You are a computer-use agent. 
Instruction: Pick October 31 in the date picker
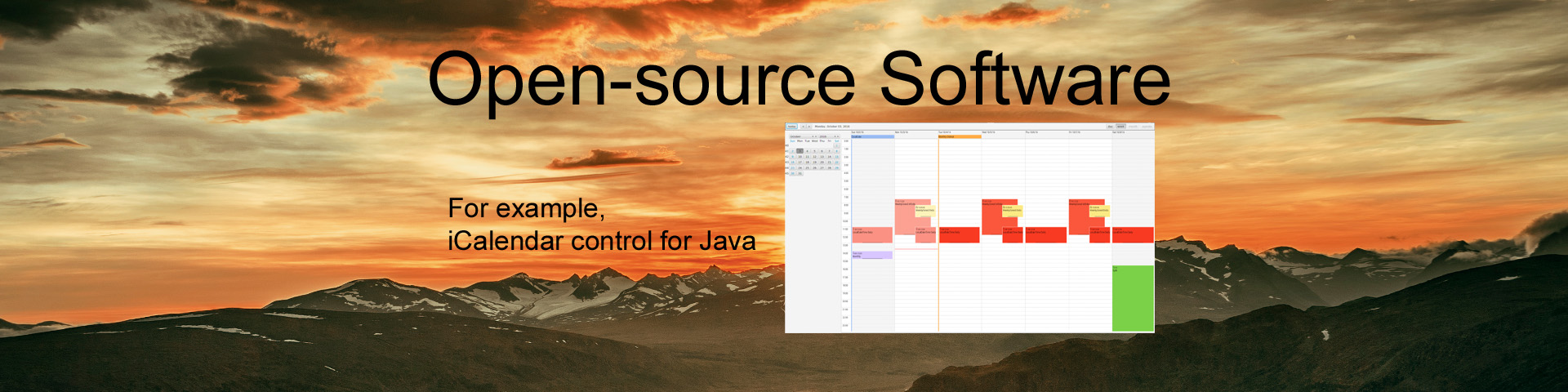pyautogui.click(x=800, y=173)
